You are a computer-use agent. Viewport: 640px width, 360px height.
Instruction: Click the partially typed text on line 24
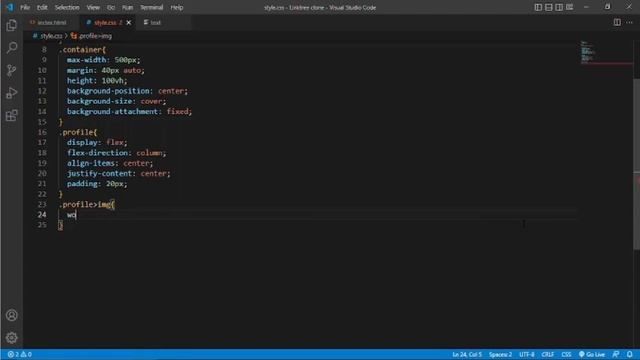(71, 215)
